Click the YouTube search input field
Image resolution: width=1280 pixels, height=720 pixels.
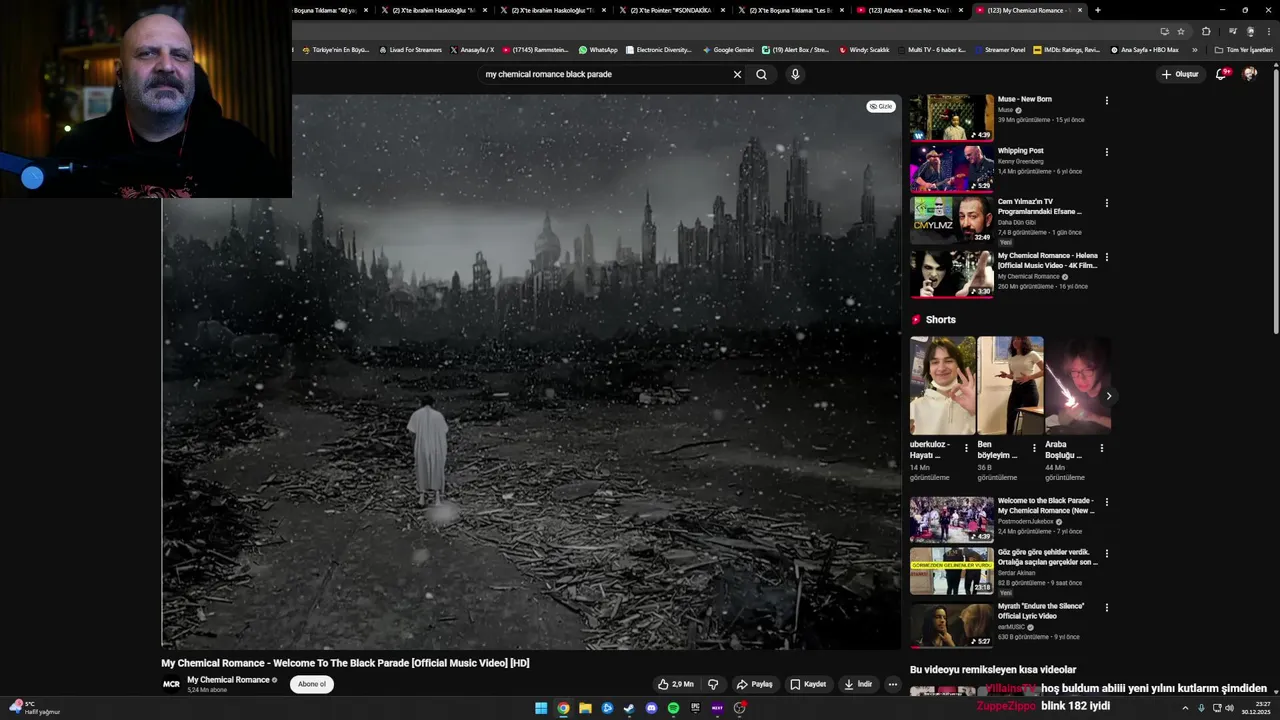[605, 74]
